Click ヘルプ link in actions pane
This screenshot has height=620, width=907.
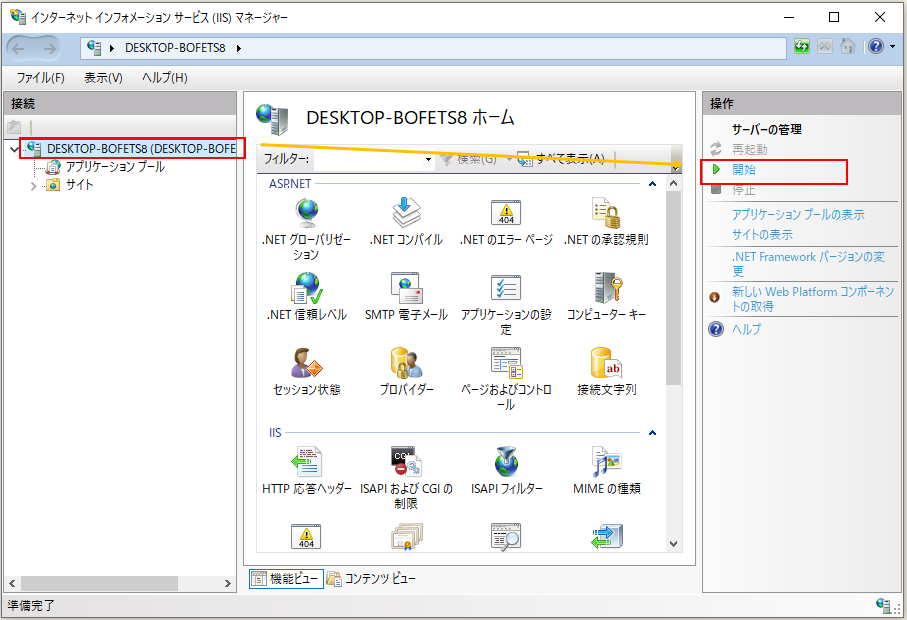[746, 329]
